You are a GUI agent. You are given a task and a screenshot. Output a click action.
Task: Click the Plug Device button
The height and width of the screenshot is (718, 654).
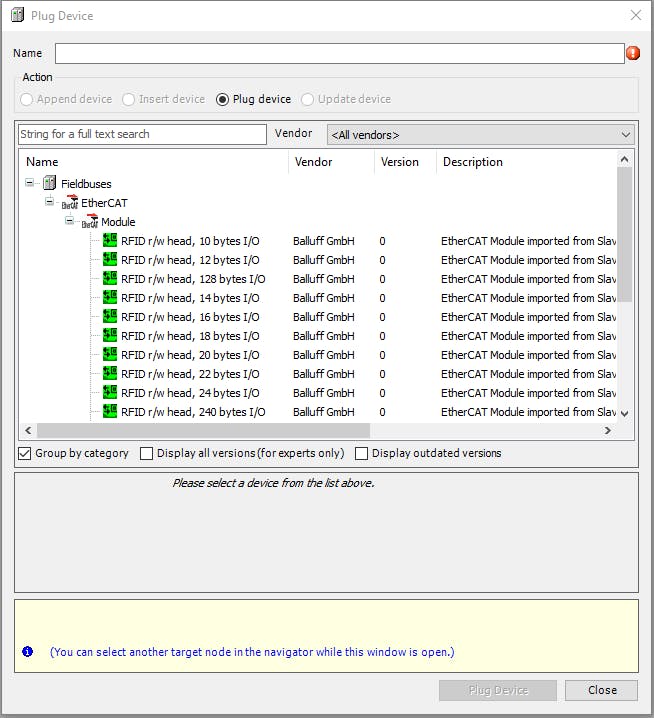click(x=498, y=690)
